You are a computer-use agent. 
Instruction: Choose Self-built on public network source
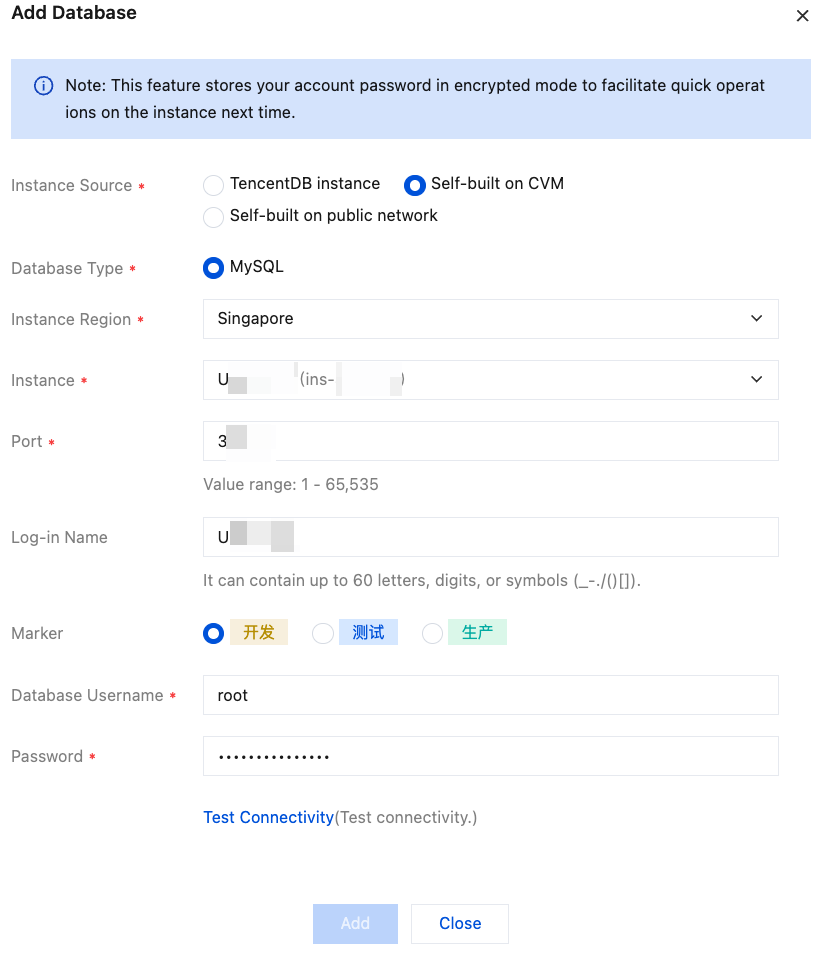pos(213,217)
